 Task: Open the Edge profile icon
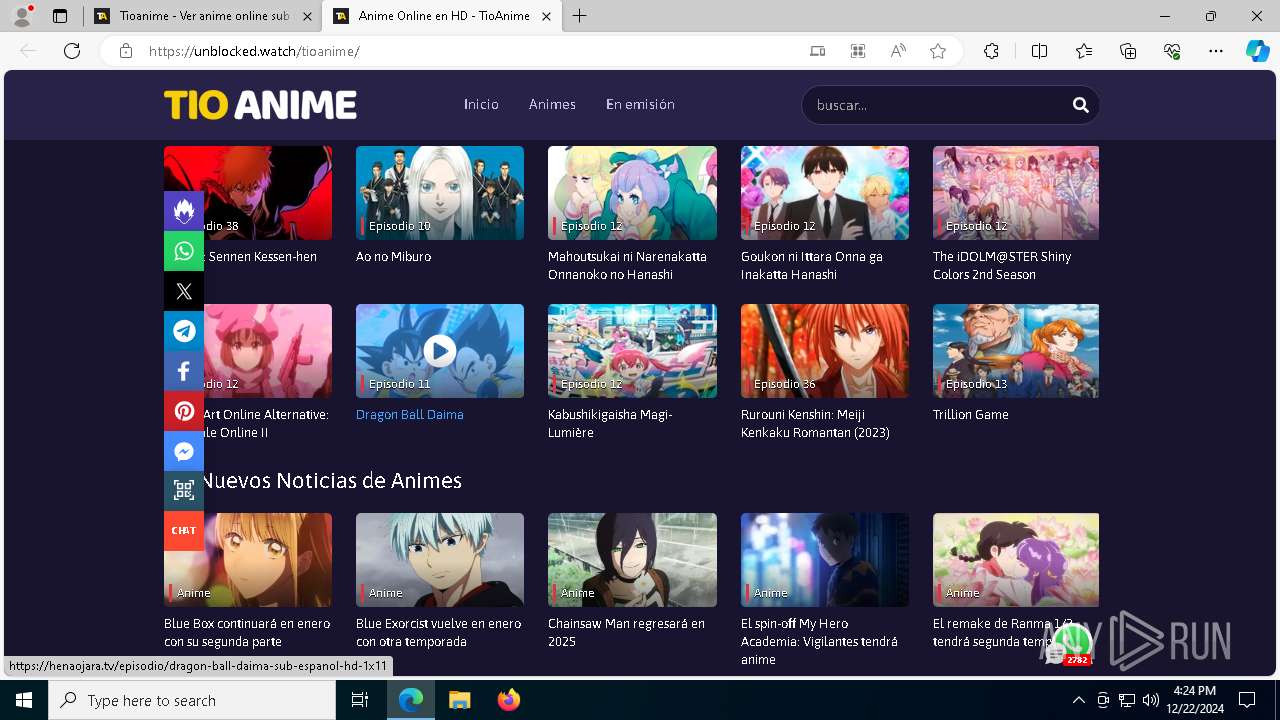[x=22, y=15]
